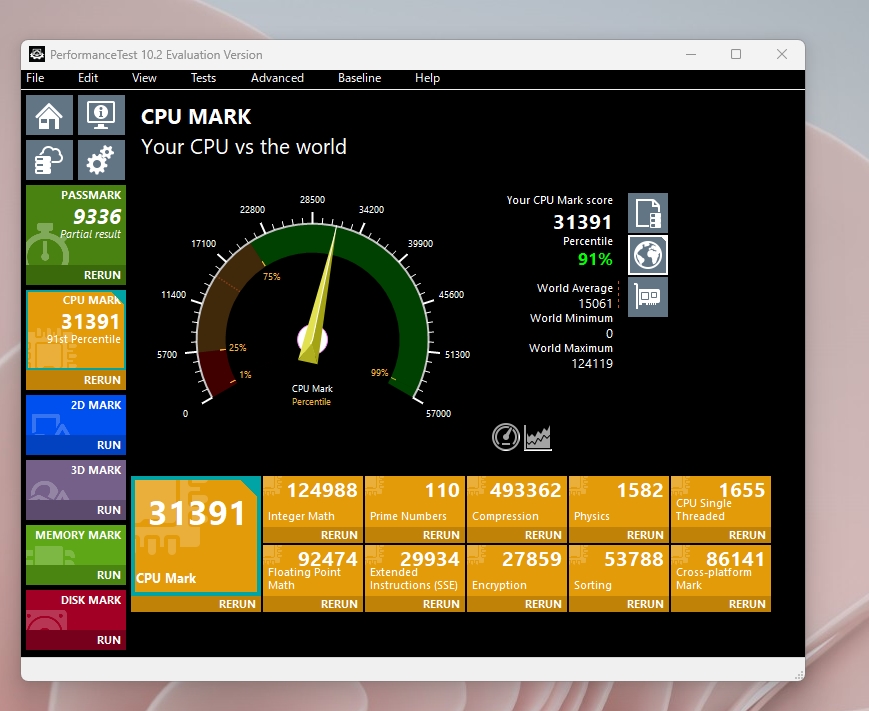Select the Encryption 27859 tile

pos(517,571)
